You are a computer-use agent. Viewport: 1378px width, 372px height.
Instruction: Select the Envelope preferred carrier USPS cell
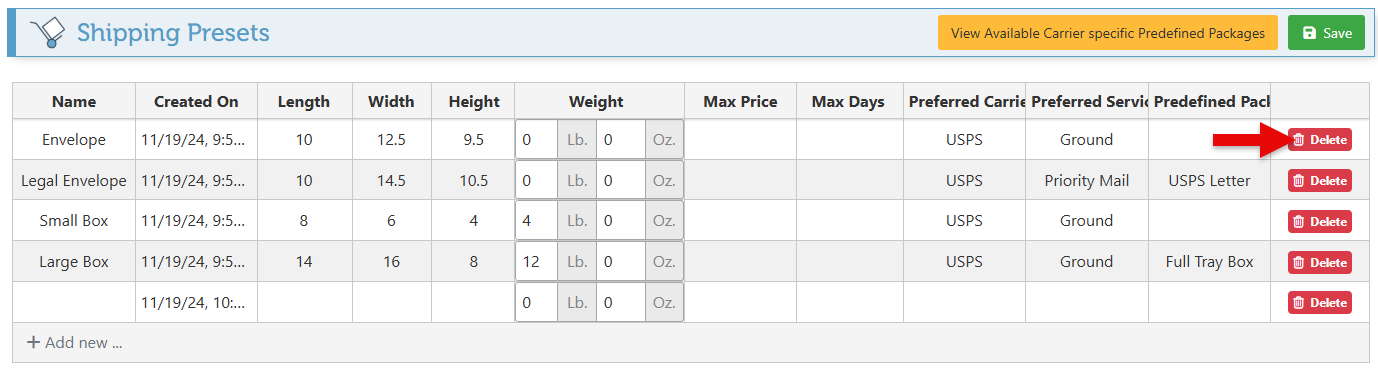click(x=964, y=140)
